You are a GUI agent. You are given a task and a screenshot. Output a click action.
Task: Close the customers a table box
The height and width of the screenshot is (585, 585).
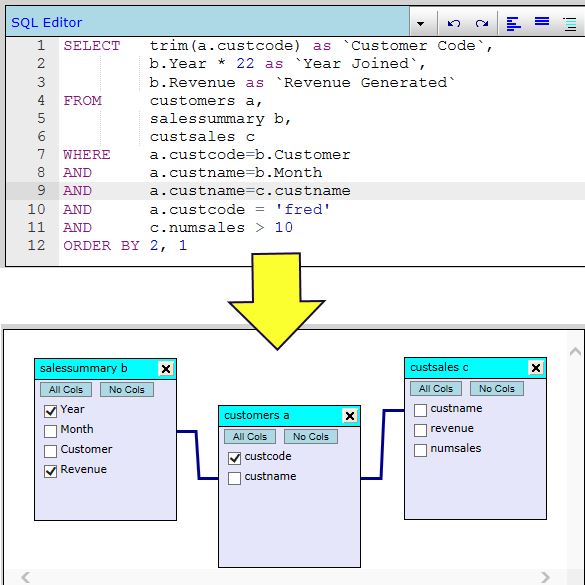click(350, 416)
